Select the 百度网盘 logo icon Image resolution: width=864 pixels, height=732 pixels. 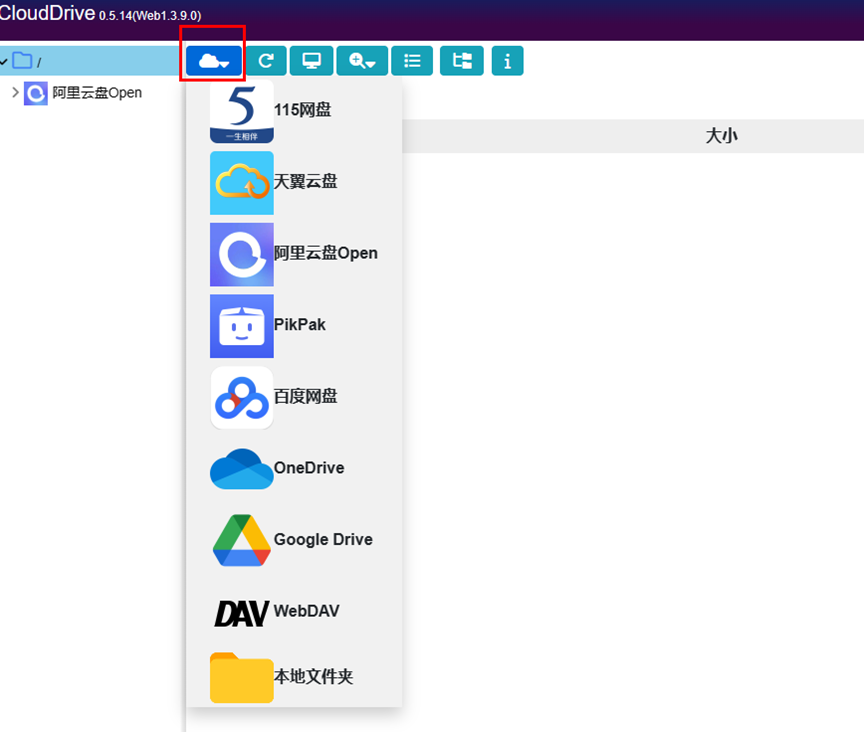point(242,398)
